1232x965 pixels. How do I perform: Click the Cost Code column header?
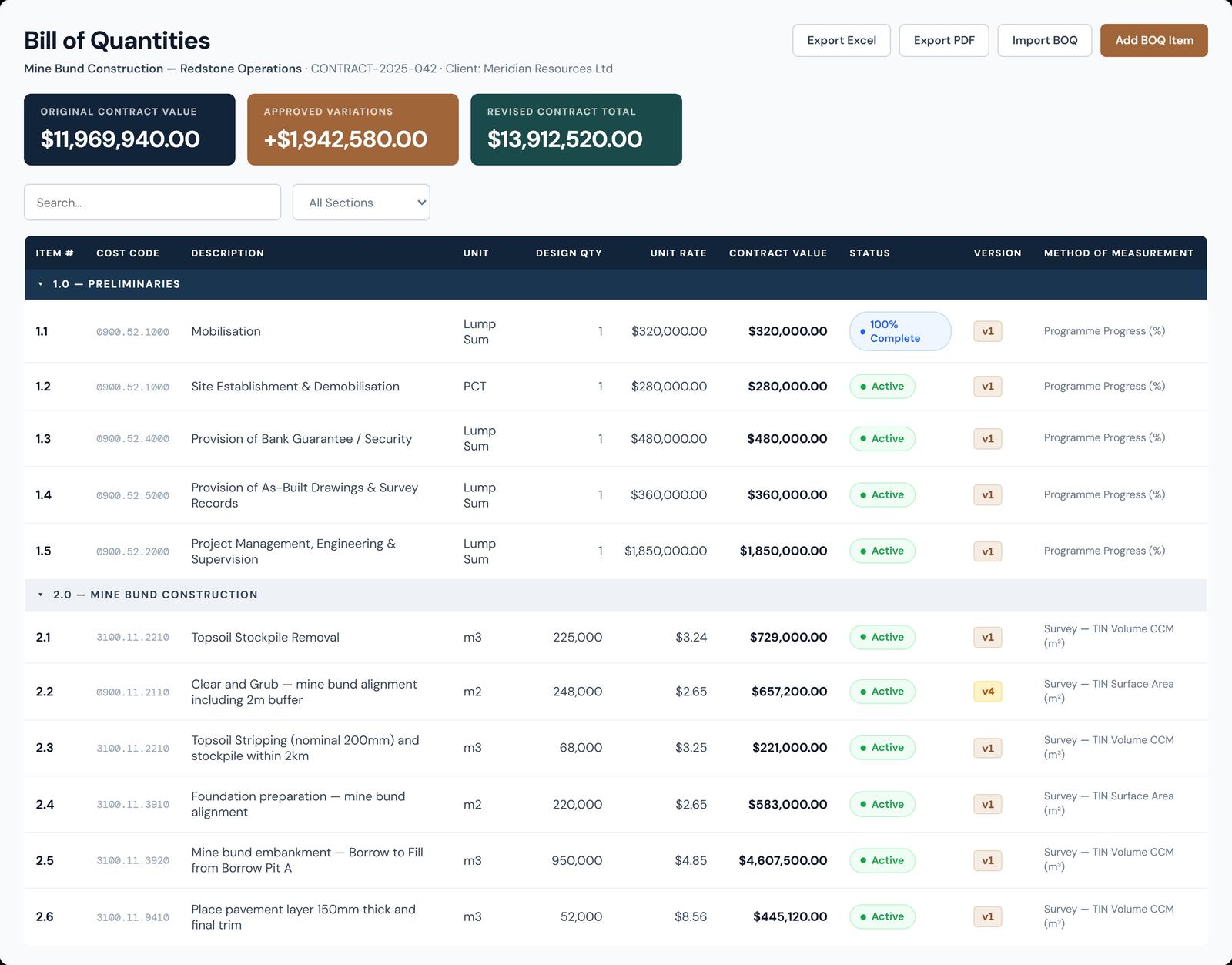(128, 253)
